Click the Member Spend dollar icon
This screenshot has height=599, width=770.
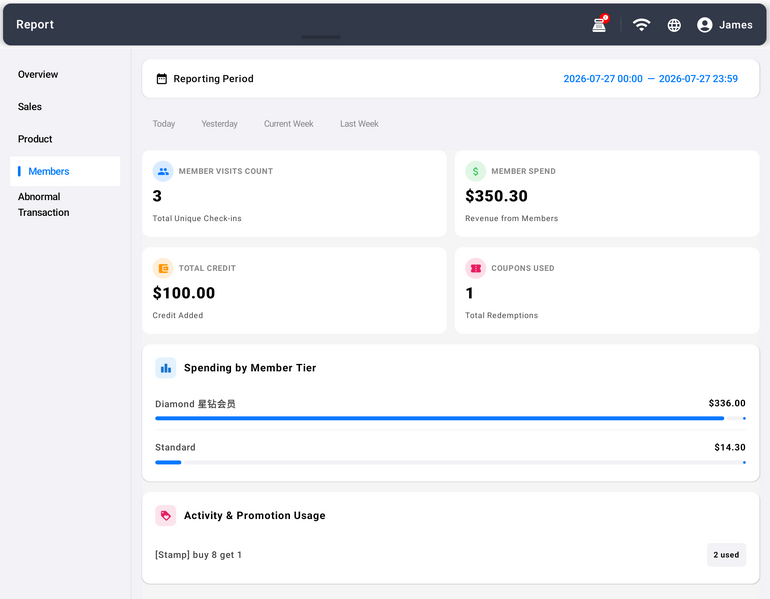point(475,171)
